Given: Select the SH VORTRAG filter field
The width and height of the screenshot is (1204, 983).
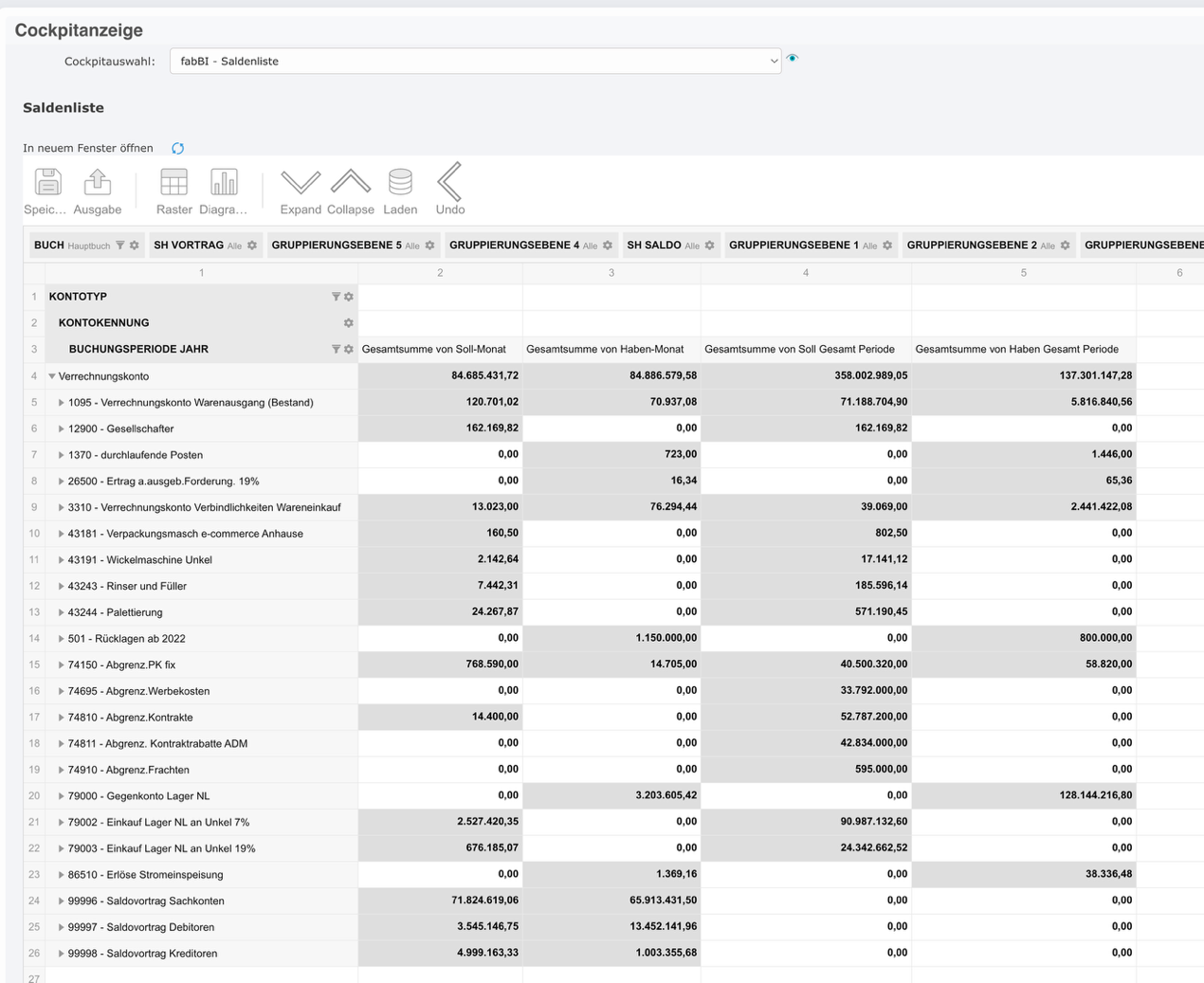Looking at the screenshot, I should click(x=189, y=246).
